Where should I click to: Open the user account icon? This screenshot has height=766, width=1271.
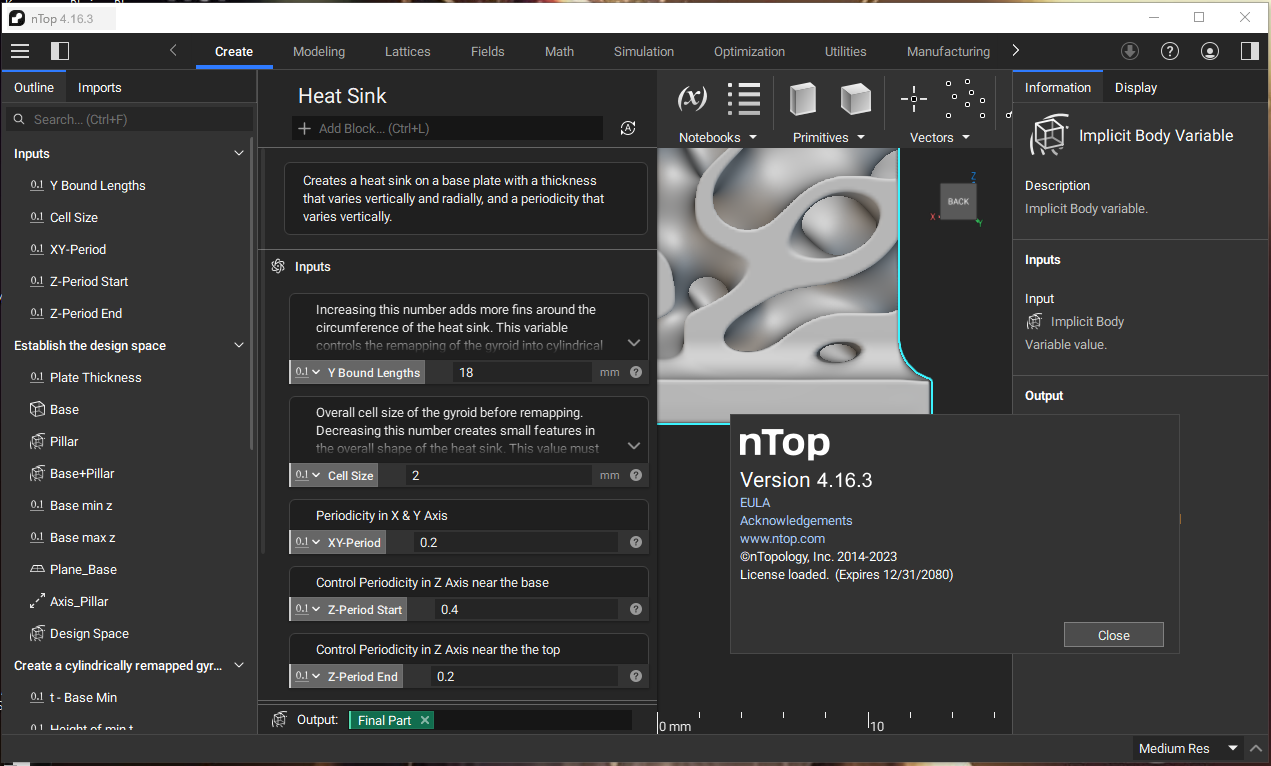(x=1209, y=51)
